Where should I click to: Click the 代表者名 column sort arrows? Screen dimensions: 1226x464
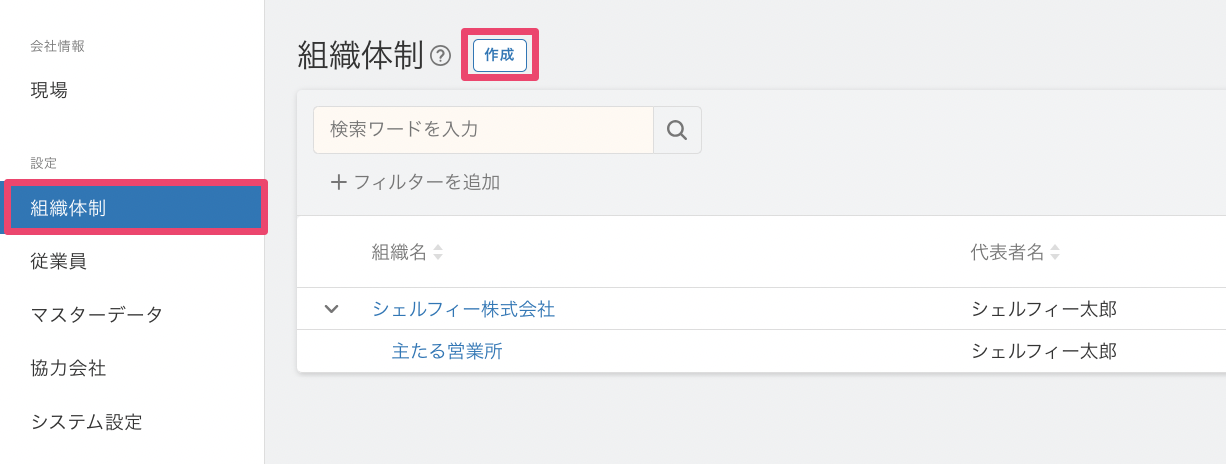coord(1054,253)
